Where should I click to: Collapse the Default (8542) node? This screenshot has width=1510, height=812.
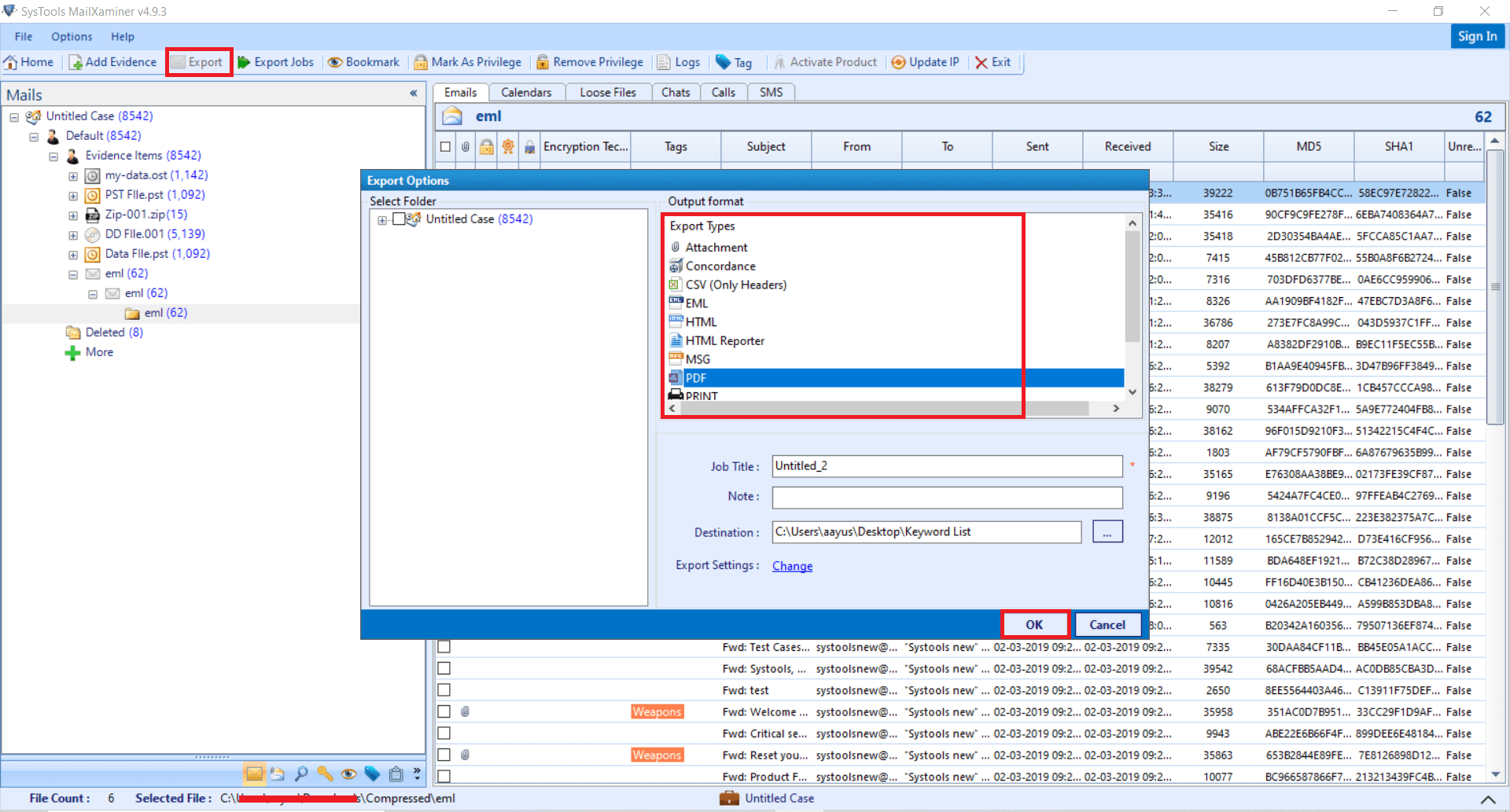(34, 137)
